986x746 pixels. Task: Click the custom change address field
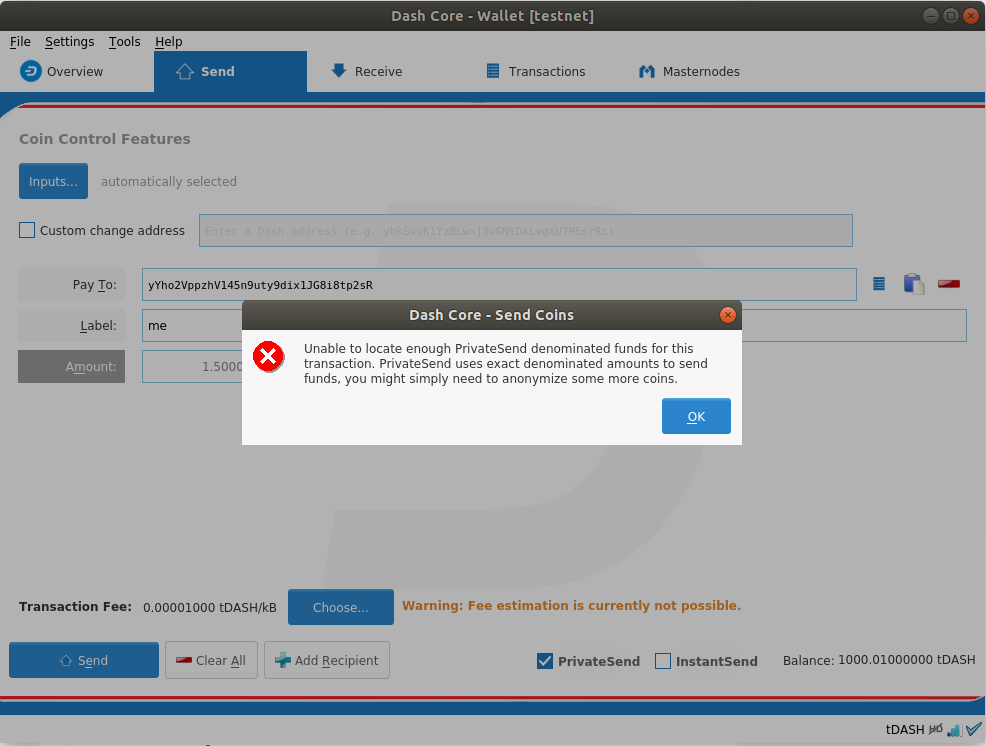click(526, 230)
